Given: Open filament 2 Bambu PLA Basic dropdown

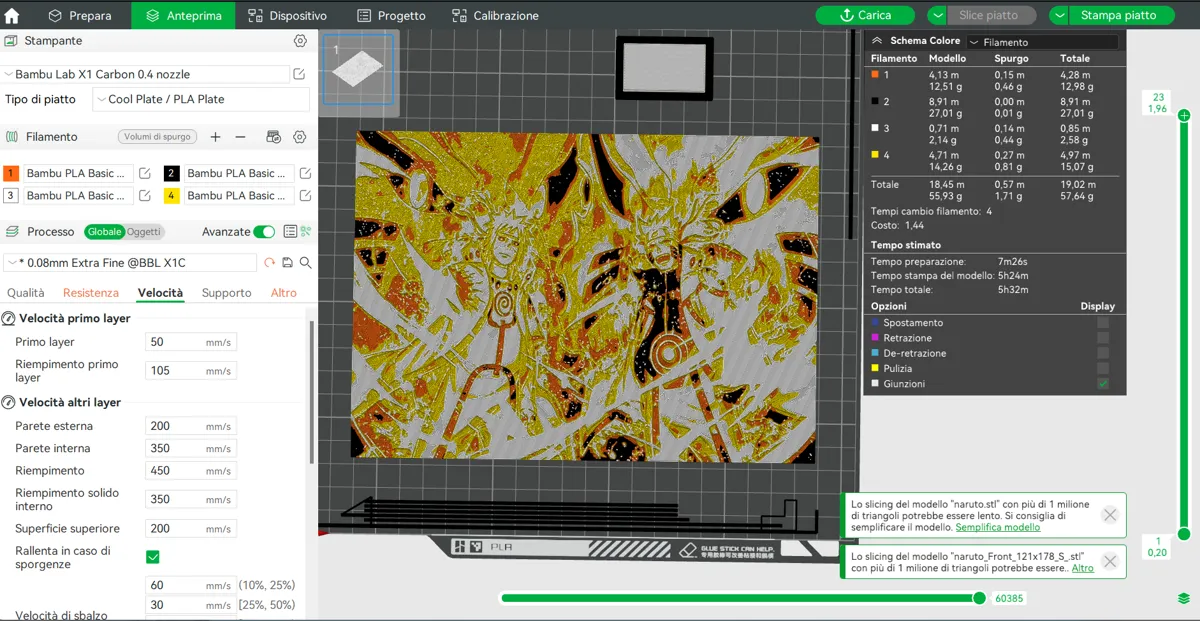Looking at the screenshot, I should click(x=238, y=173).
